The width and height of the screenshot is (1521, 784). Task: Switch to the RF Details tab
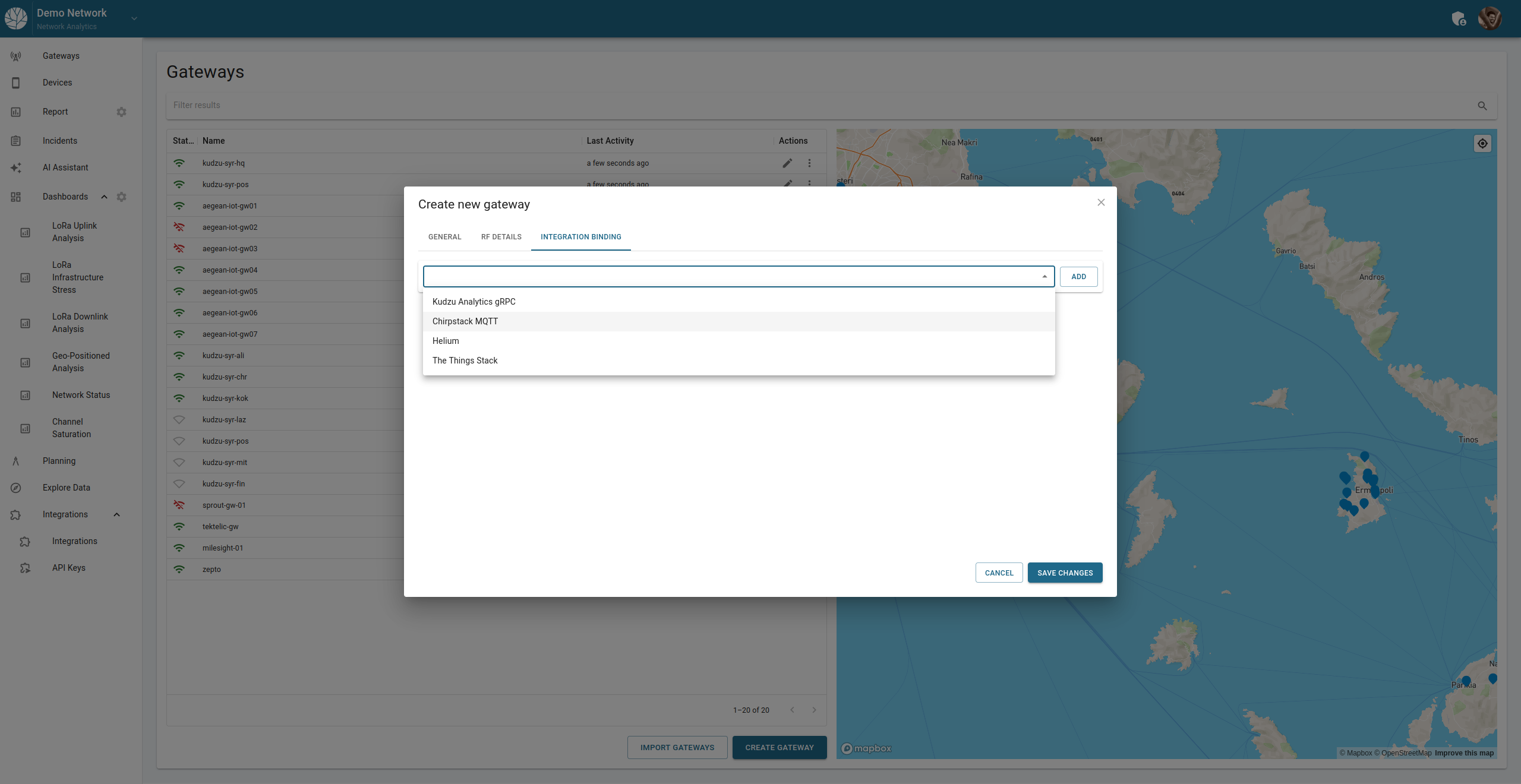tap(501, 236)
